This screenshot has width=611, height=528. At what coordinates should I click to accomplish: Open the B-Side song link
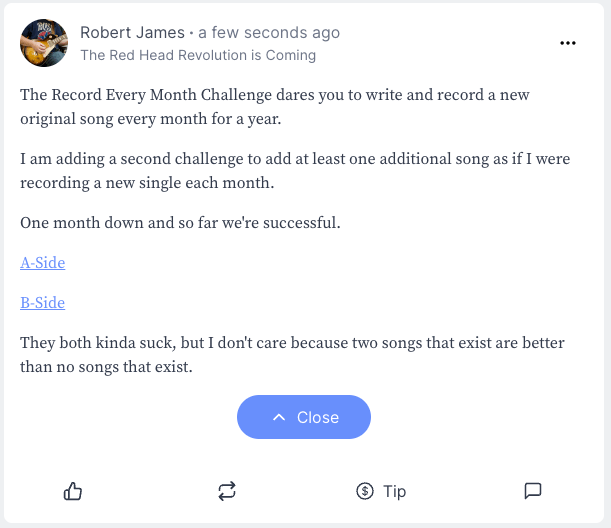pyautogui.click(x=43, y=303)
